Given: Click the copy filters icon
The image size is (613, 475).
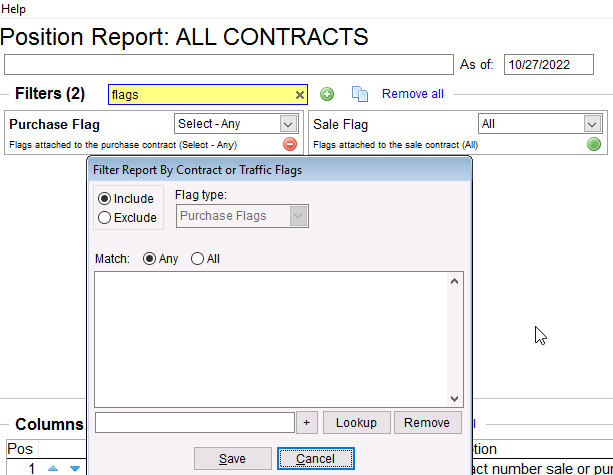Looking at the screenshot, I should pyautogui.click(x=360, y=94).
